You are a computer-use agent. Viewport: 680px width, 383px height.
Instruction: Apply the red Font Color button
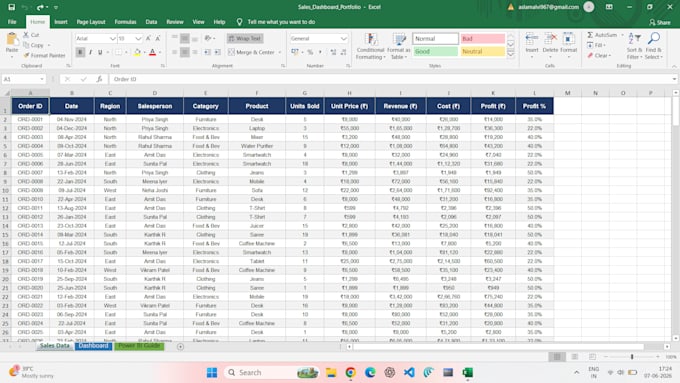(x=152, y=52)
